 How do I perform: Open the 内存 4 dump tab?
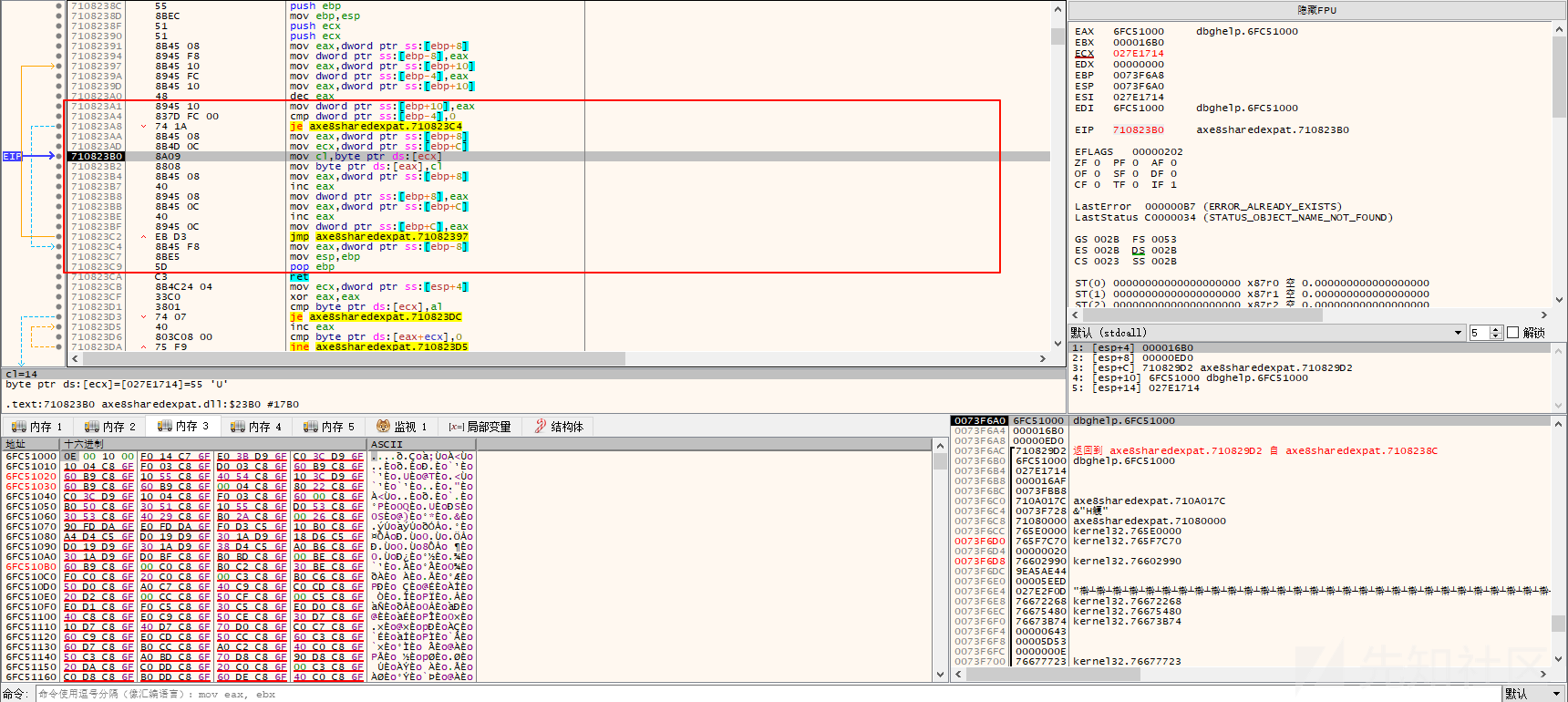(x=256, y=426)
